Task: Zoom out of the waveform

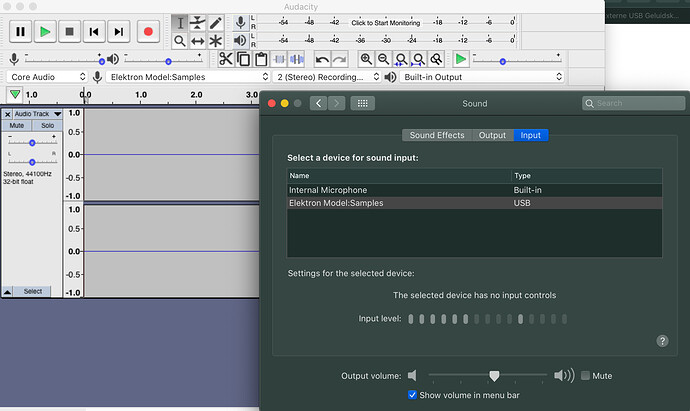Action: (x=383, y=59)
